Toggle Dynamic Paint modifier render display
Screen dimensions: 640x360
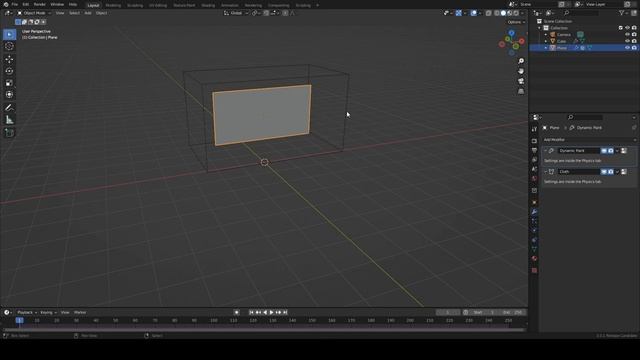(x=611, y=151)
